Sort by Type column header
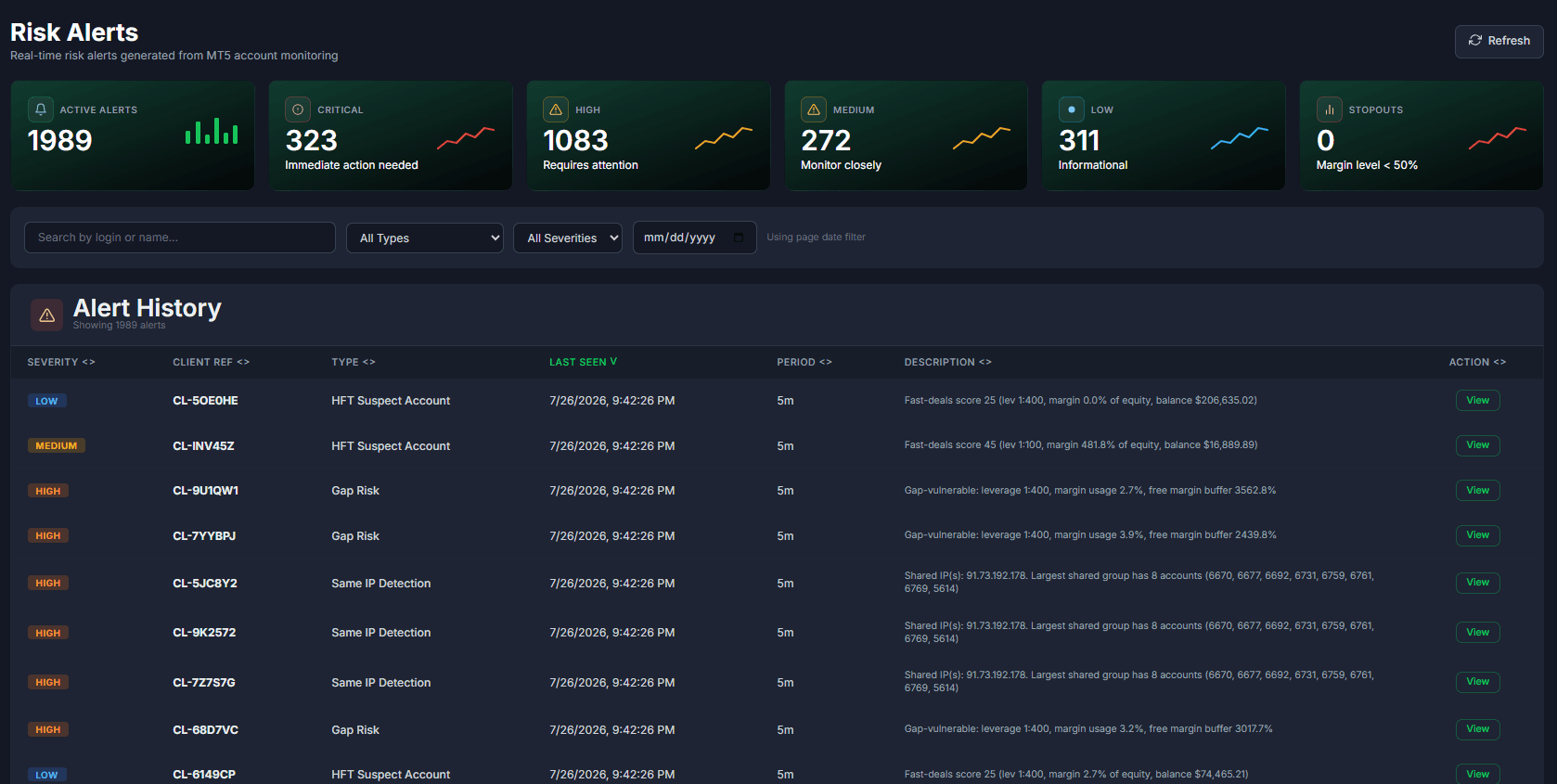Viewport: 1557px width, 784px height. pos(353,362)
